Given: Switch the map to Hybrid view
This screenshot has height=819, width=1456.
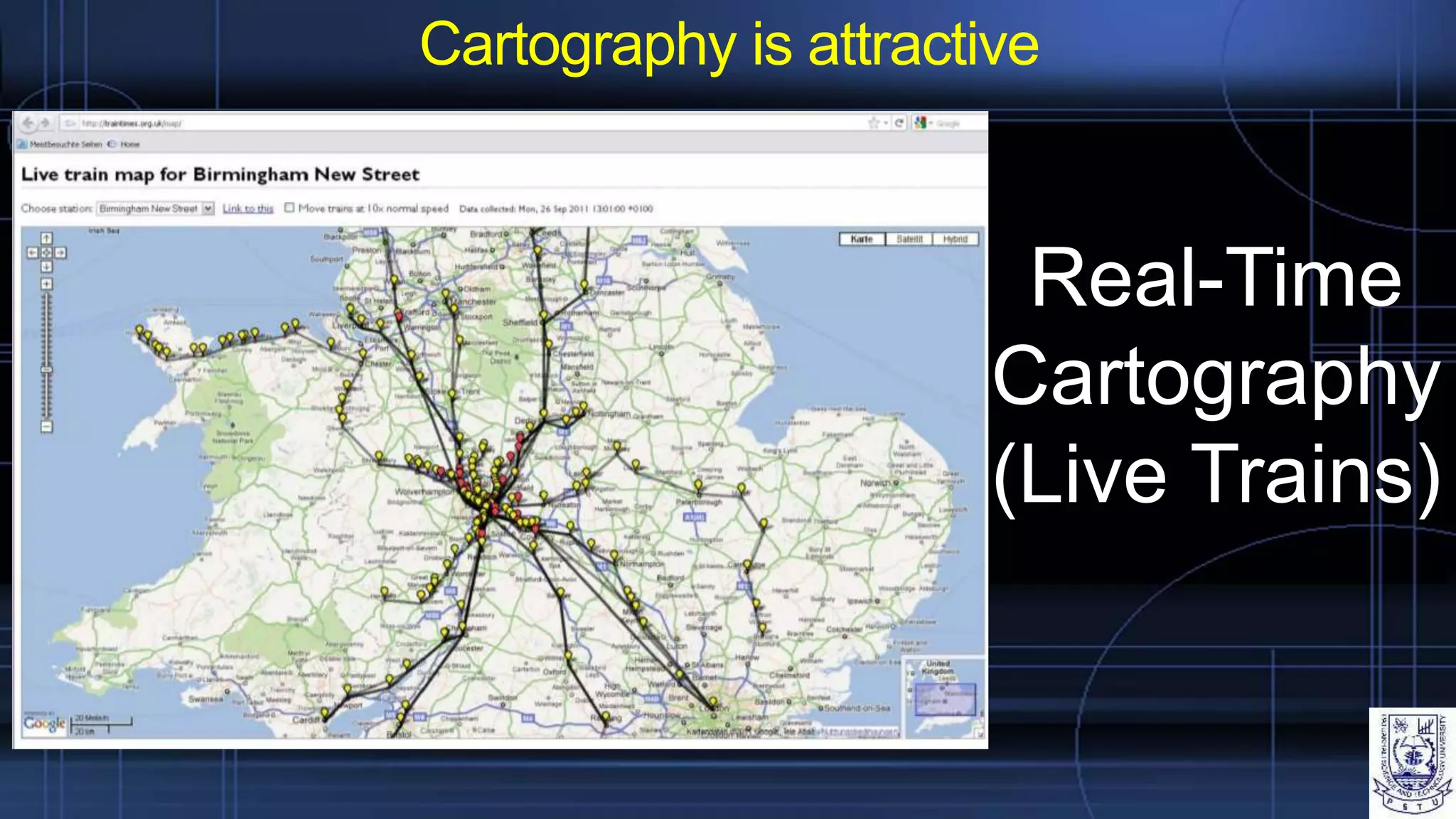Looking at the screenshot, I should (955, 239).
